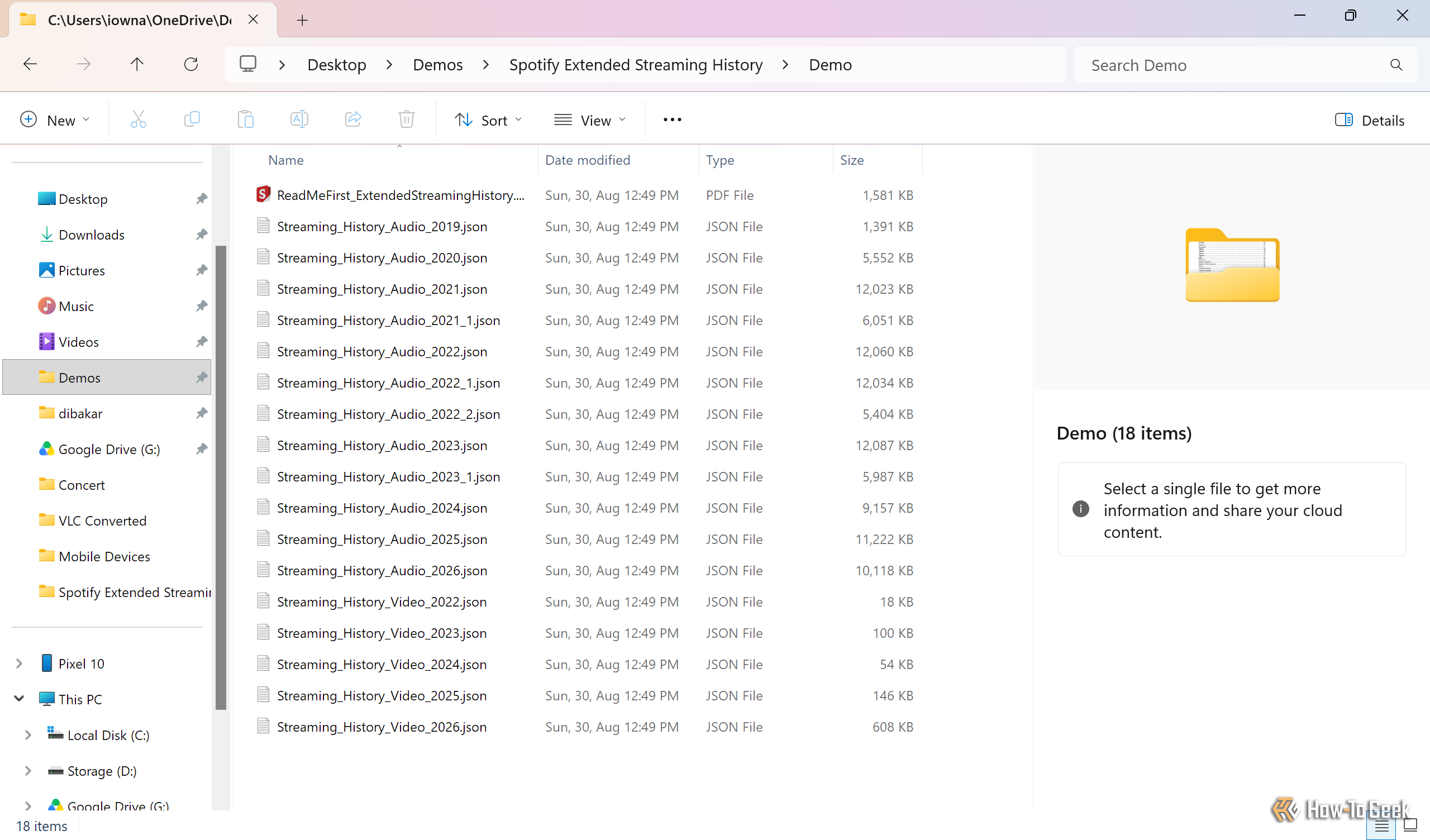Click the Delete trash icon
This screenshot has height=840, width=1430.
[406, 120]
